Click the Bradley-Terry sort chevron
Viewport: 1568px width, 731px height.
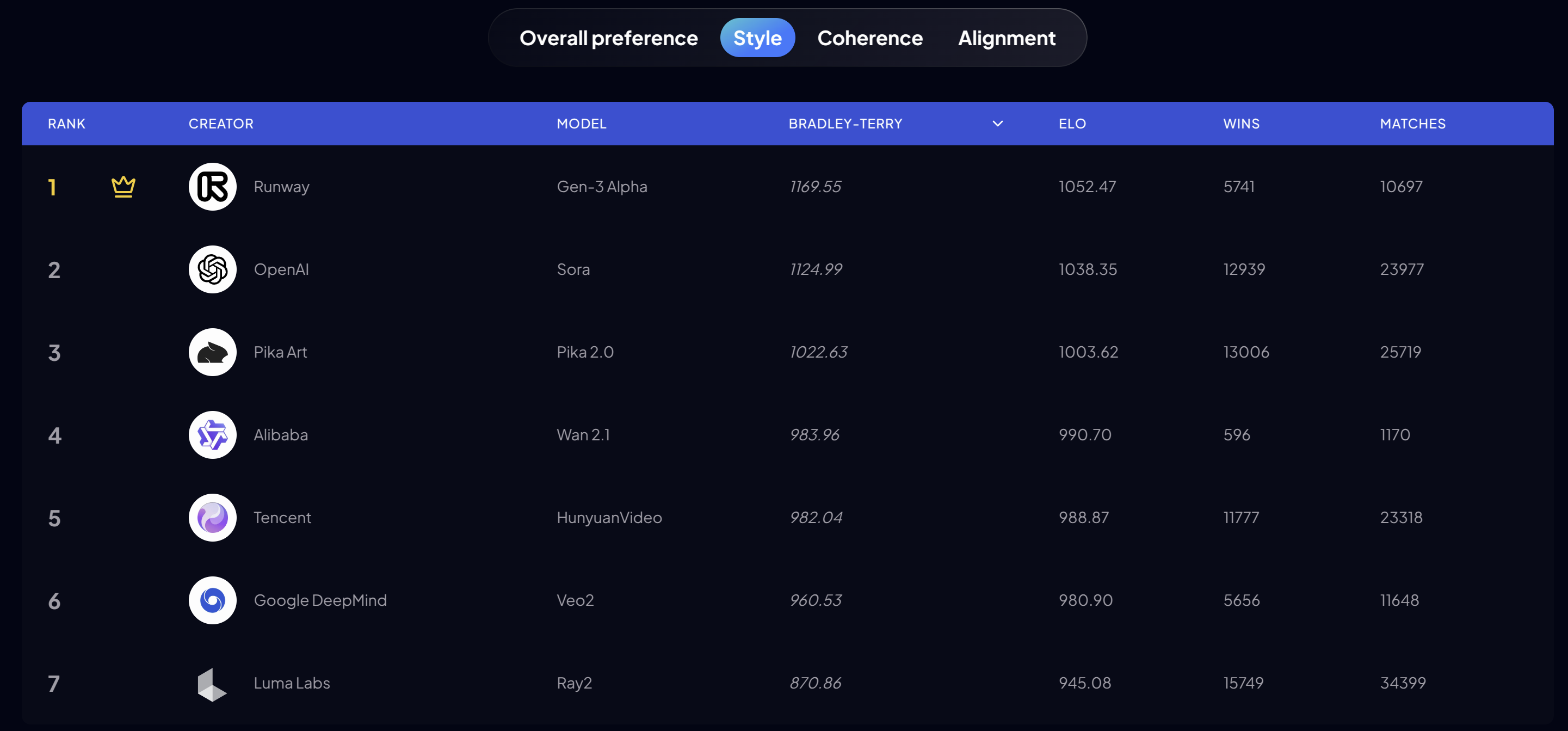(997, 124)
